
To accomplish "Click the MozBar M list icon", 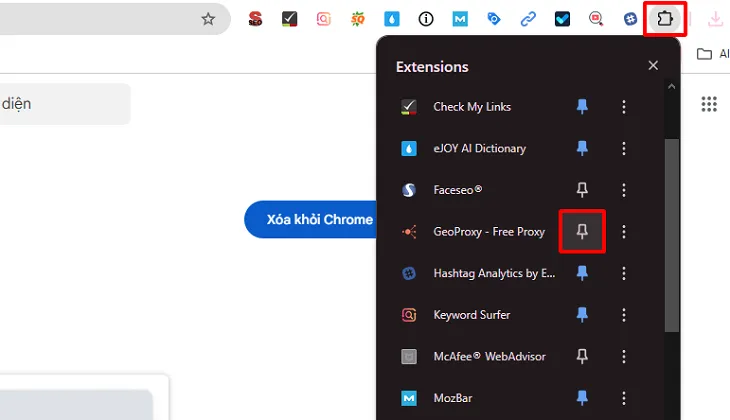I will pos(409,398).
